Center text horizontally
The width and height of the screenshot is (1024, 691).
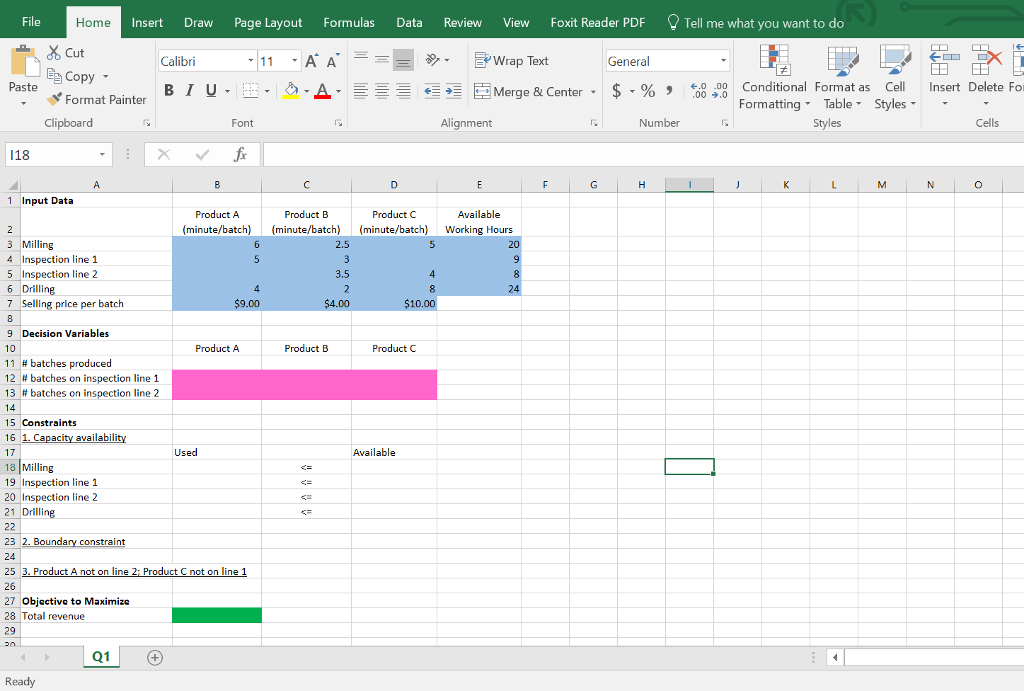pyautogui.click(x=382, y=91)
